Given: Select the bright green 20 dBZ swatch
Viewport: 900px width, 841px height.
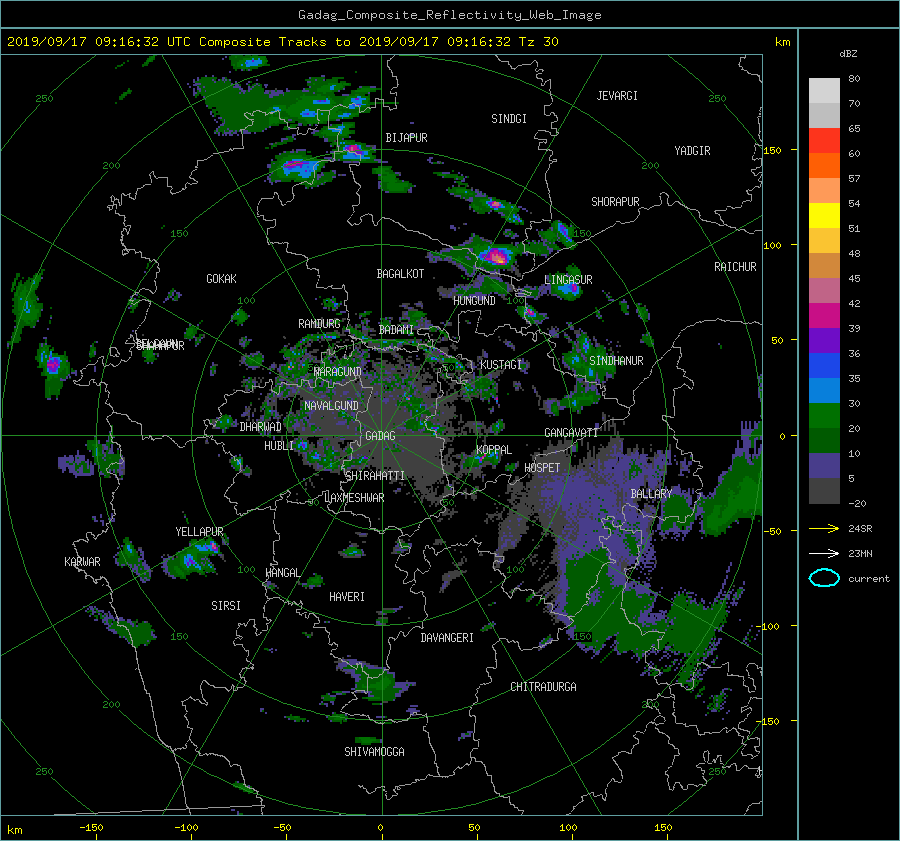Looking at the screenshot, I should (824, 416).
